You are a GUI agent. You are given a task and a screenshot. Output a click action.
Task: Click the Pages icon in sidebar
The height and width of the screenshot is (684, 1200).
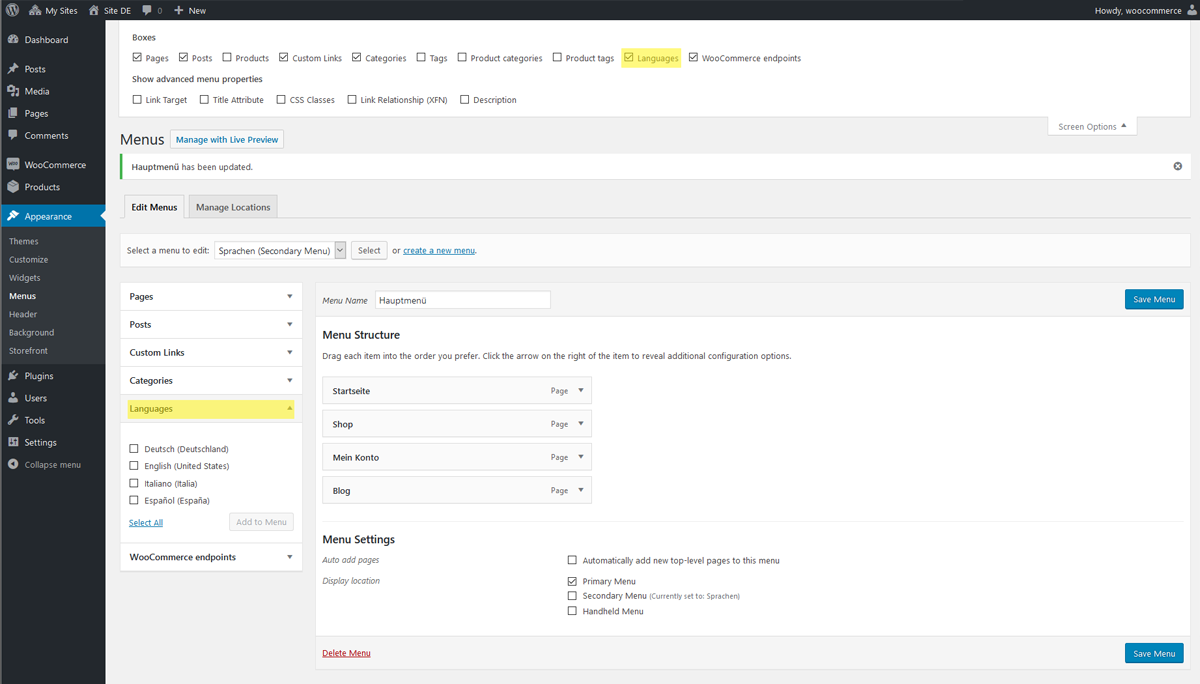tap(13, 113)
